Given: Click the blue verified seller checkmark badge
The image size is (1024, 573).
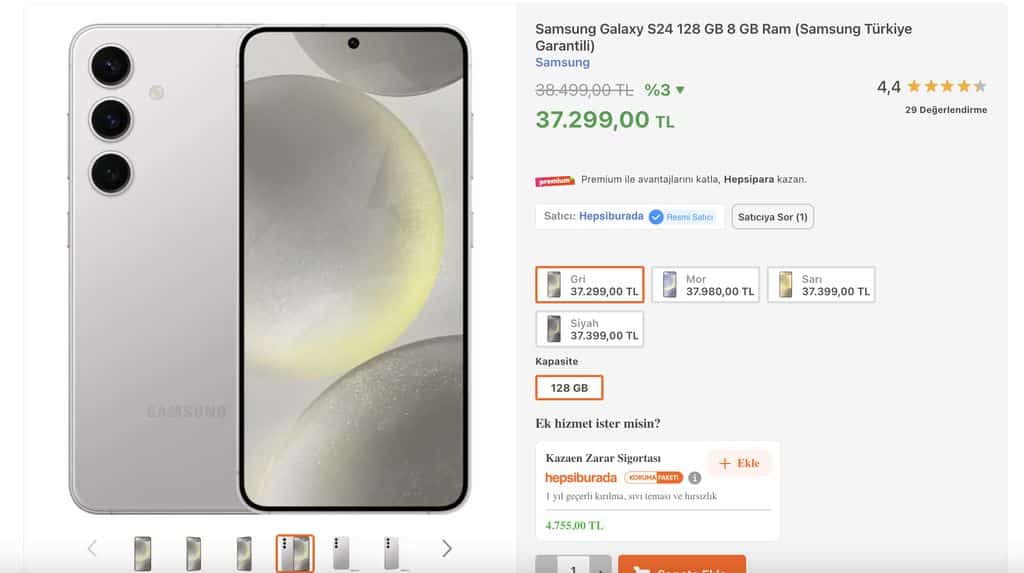Looking at the screenshot, I should [656, 216].
